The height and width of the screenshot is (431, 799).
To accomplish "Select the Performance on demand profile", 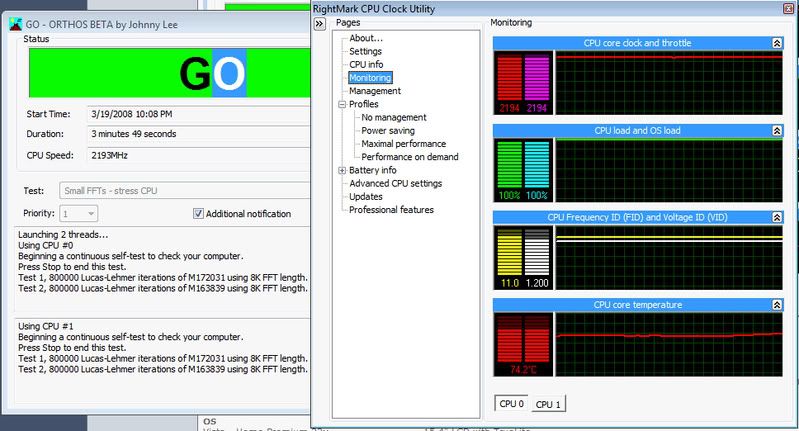I will (410, 157).
